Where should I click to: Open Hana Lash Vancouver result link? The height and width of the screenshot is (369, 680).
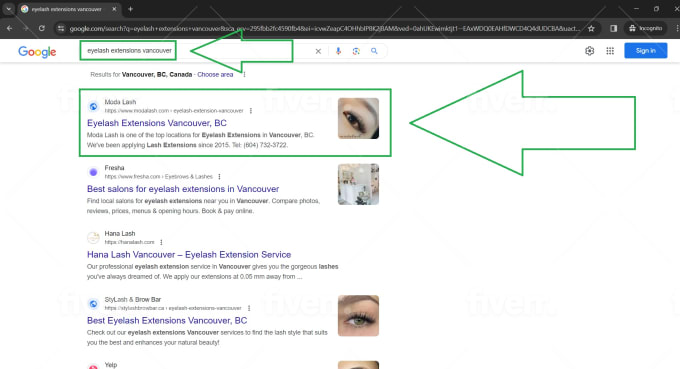click(189, 255)
